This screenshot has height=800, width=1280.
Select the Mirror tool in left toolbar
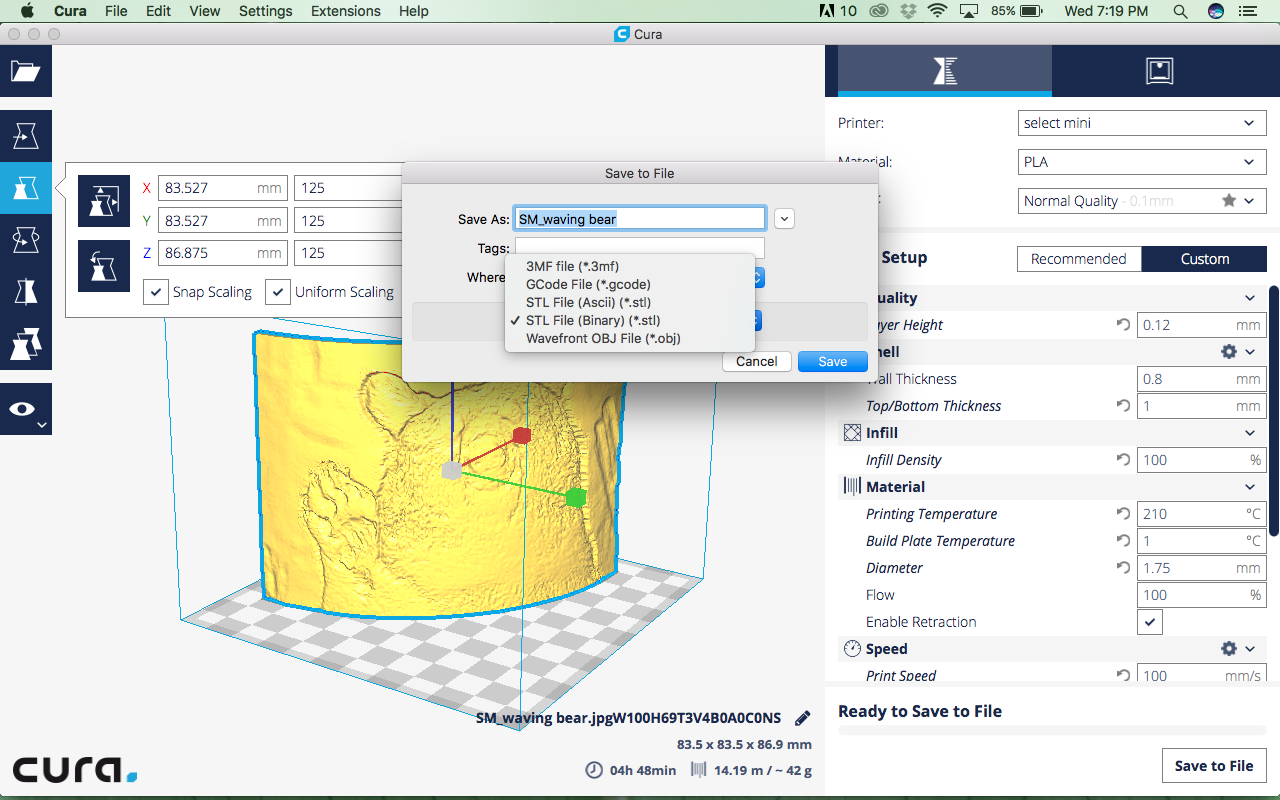(x=25, y=291)
